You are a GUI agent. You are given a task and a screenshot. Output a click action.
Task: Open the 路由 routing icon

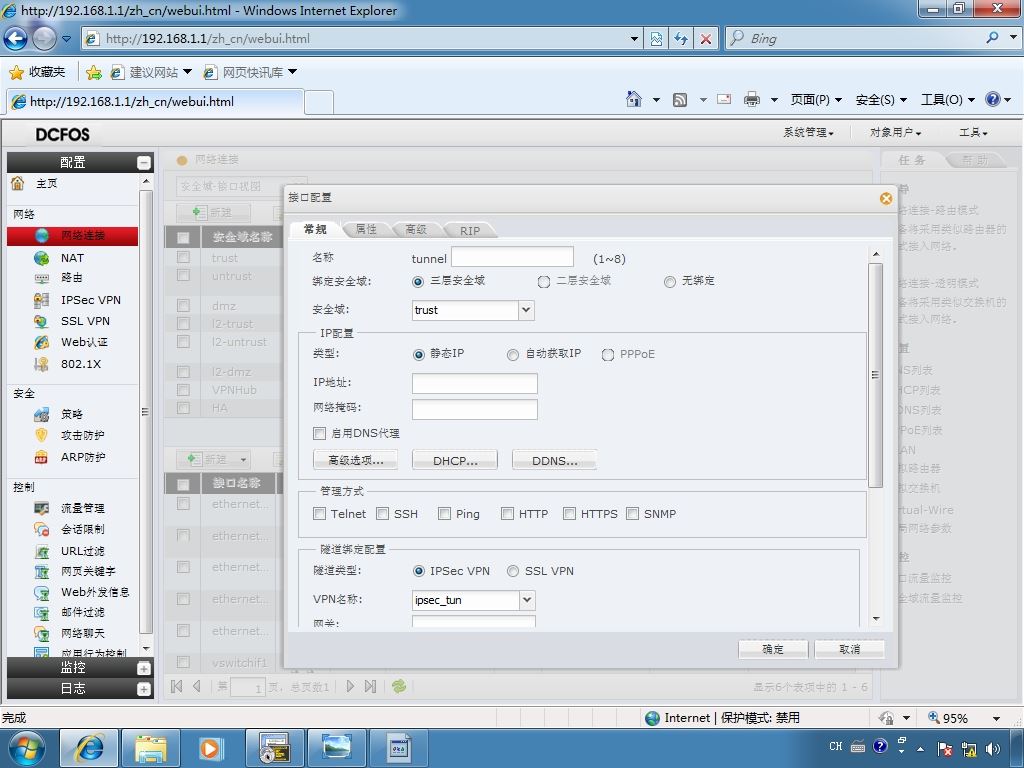41,278
